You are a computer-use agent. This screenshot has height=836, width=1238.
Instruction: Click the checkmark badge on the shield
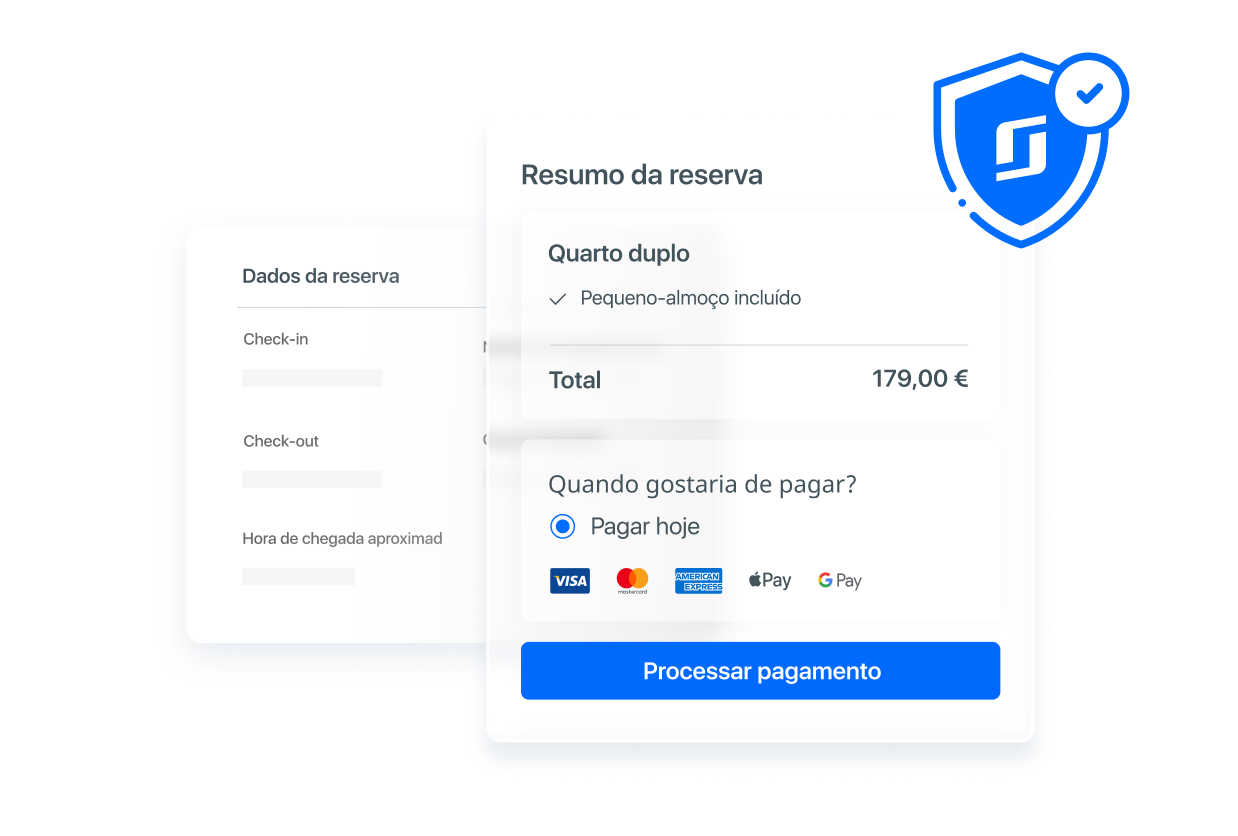pos(1090,94)
